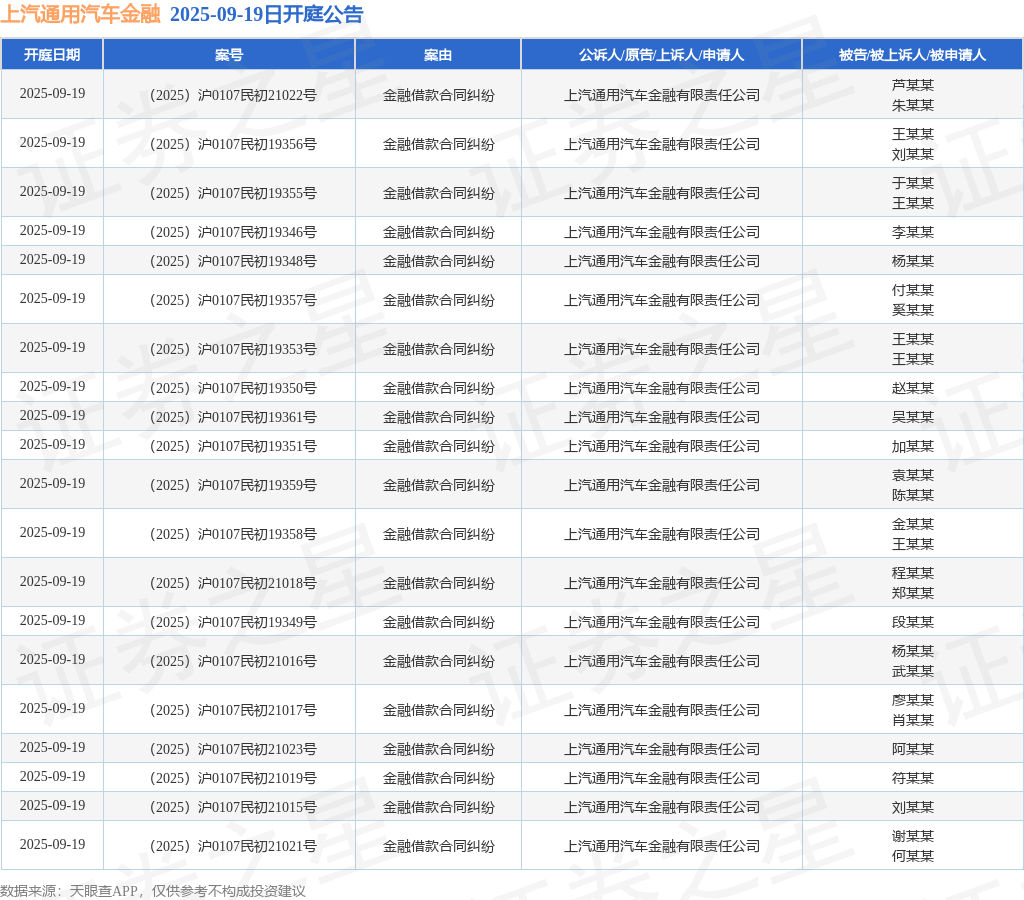The height and width of the screenshot is (900, 1024).
Task: Pick defendant name 赵某某
Action: click(x=912, y=388)
